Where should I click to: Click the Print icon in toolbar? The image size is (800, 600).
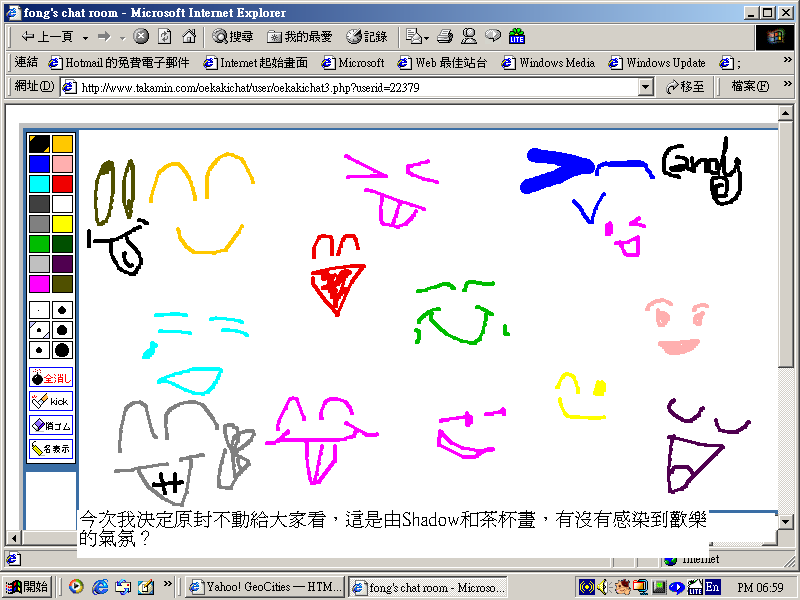point(445,36)
